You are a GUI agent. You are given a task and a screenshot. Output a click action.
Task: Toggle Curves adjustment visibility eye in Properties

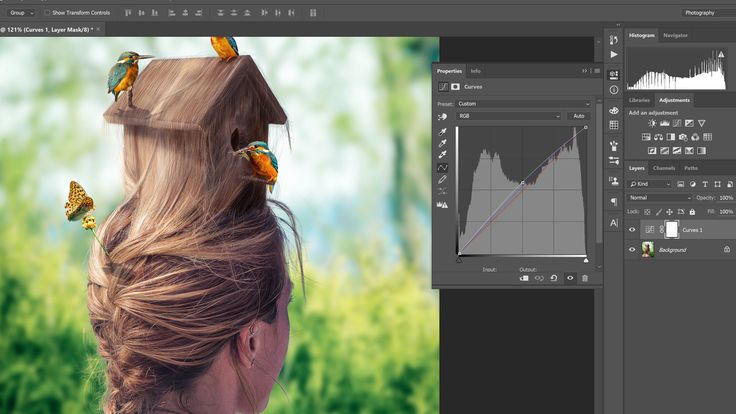570,278
